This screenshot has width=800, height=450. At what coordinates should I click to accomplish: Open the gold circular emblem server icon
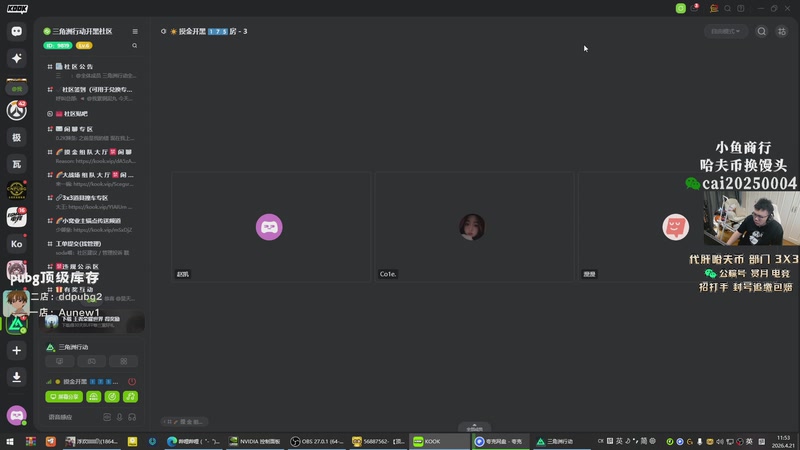pyautogui.click(x=16, y=190)
